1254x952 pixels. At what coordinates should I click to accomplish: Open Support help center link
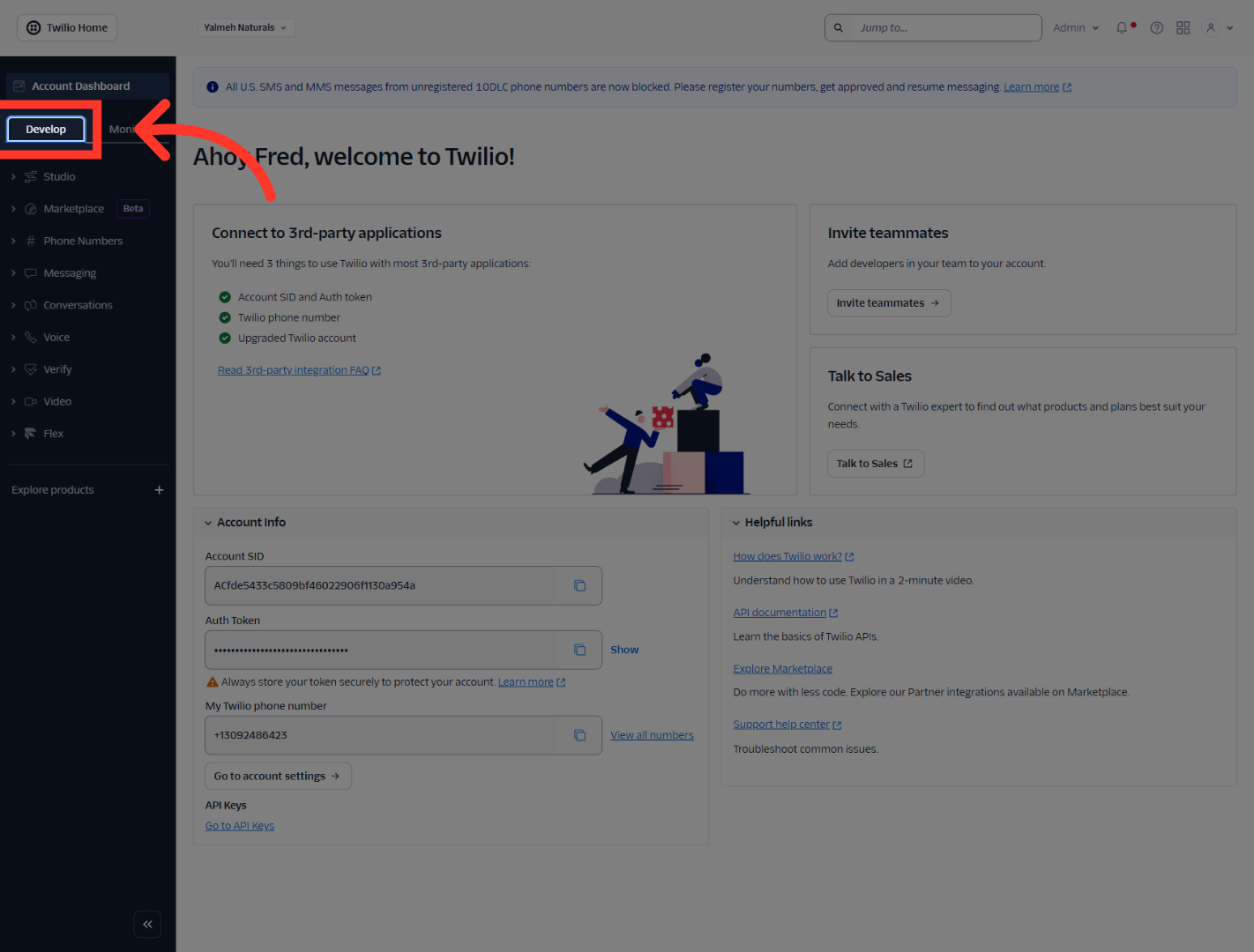pos(787,725)
